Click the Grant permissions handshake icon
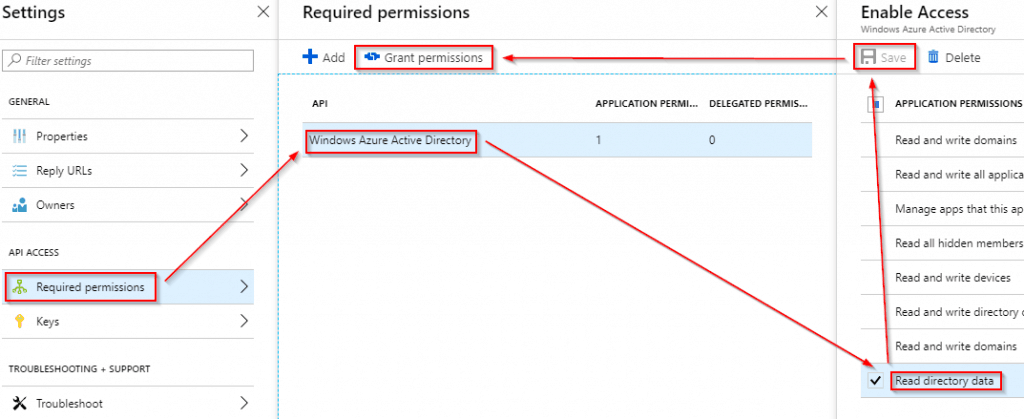Image resolution: width=1024 pixels, height=419 pixels. (372, 57)
